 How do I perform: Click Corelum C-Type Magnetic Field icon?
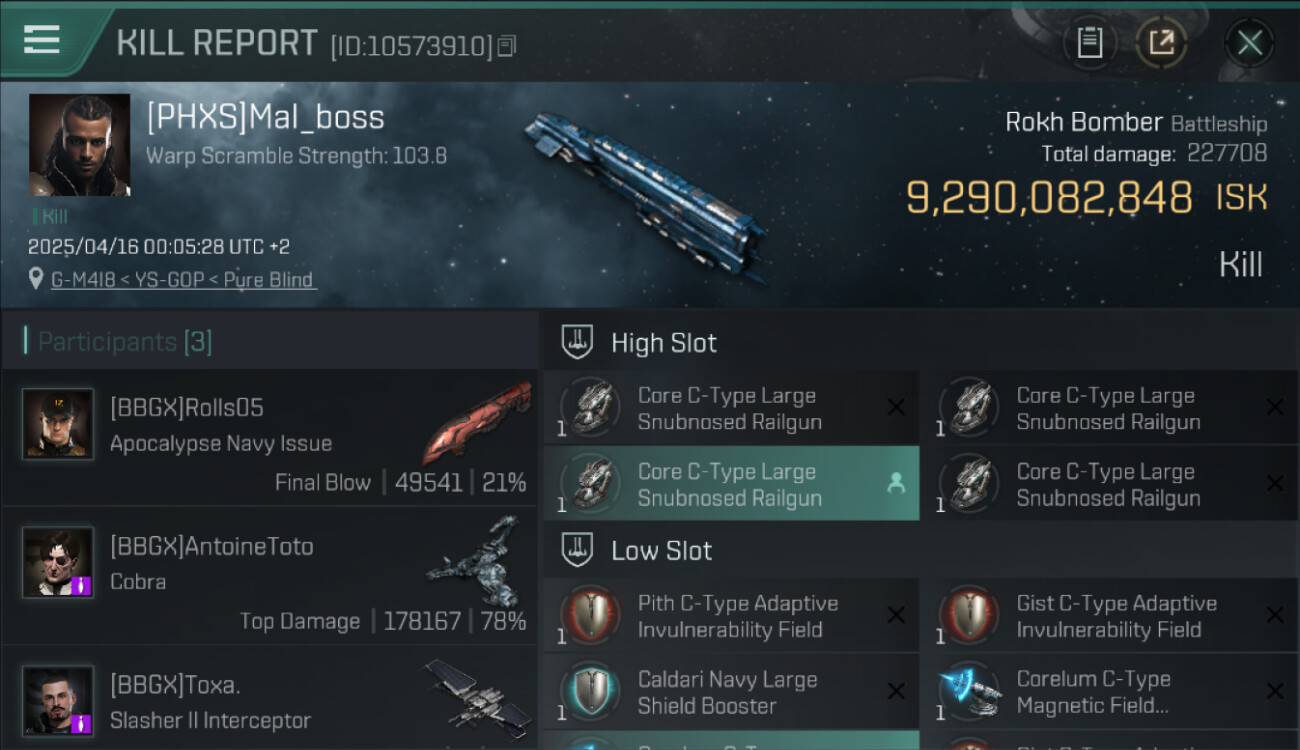pos(967,692)
